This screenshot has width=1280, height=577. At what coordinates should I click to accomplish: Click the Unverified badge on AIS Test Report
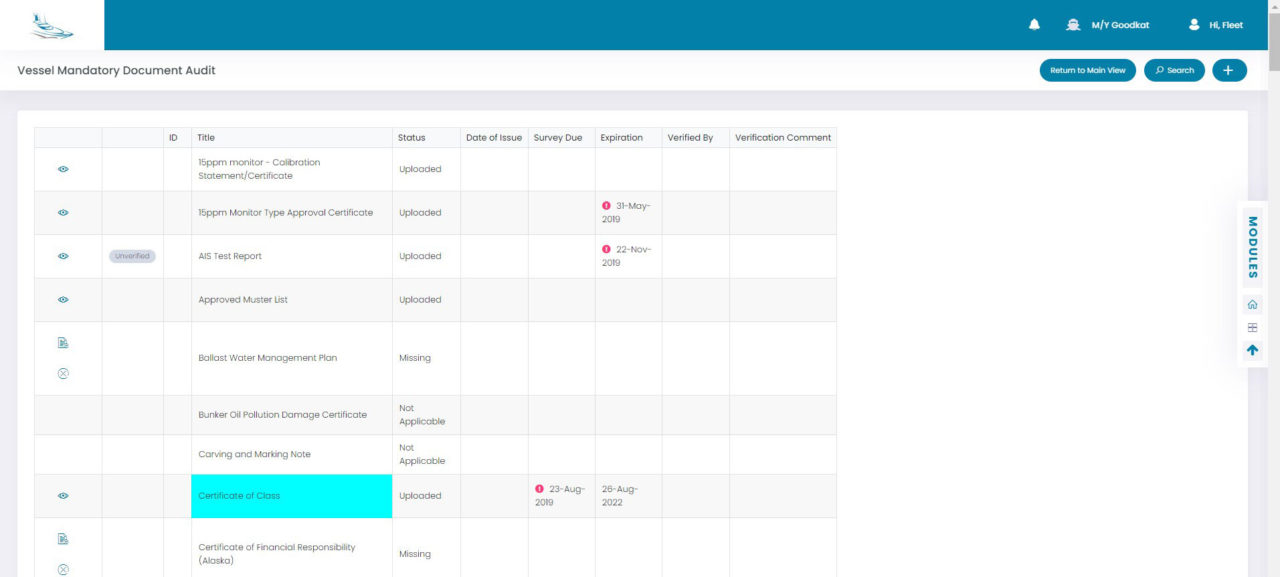point(131,255)
